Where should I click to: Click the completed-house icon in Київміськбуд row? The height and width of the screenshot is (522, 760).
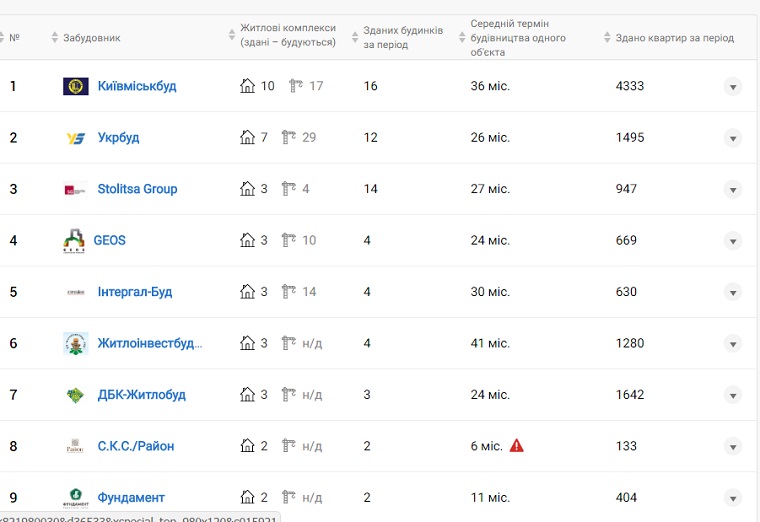point(247,86)
